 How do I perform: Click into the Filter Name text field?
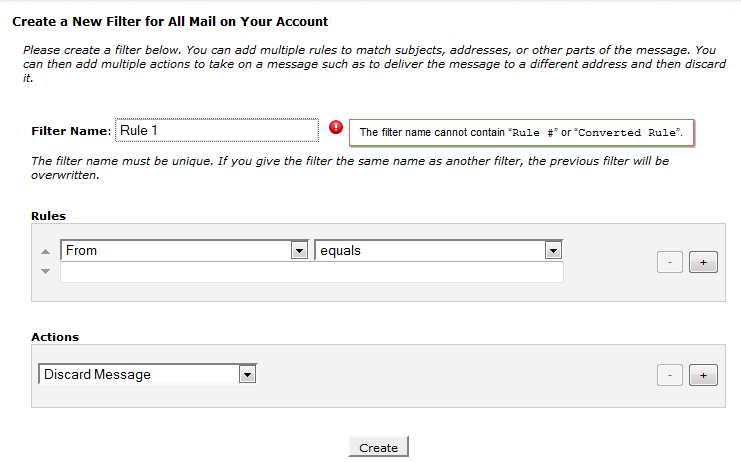coord(217,130)
